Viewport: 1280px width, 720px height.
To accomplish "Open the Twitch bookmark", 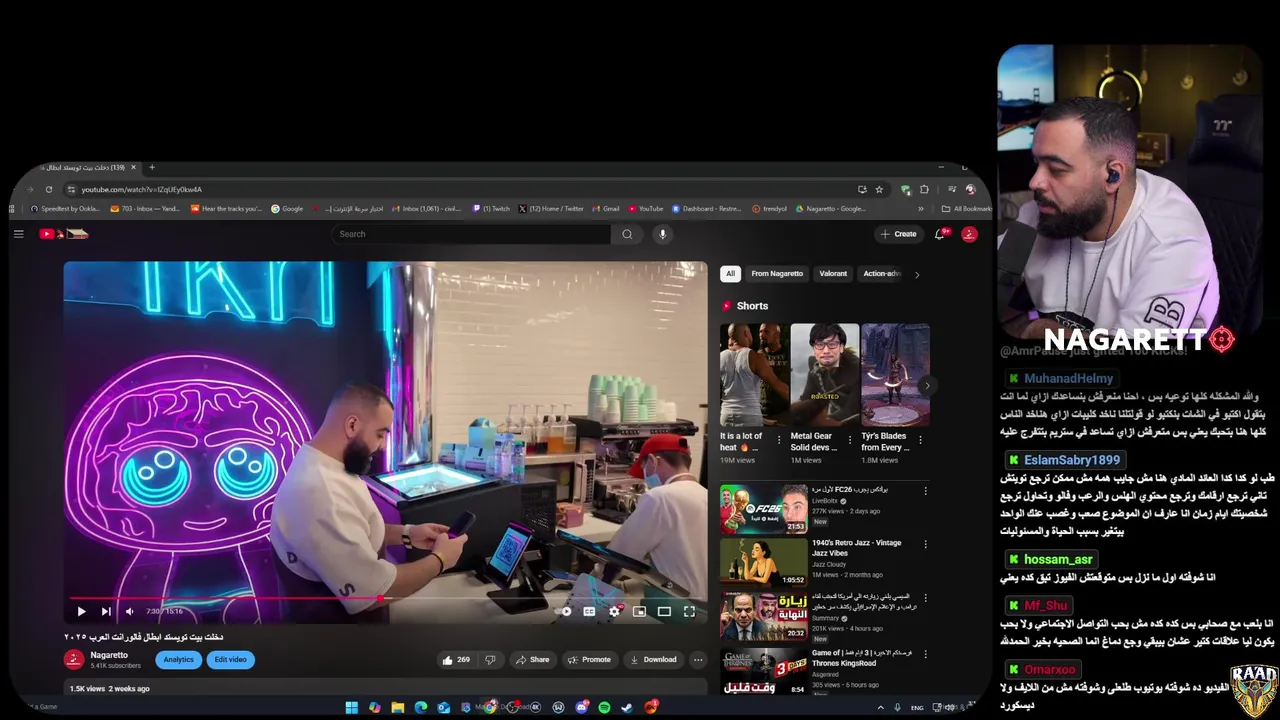I will point(491,209).
